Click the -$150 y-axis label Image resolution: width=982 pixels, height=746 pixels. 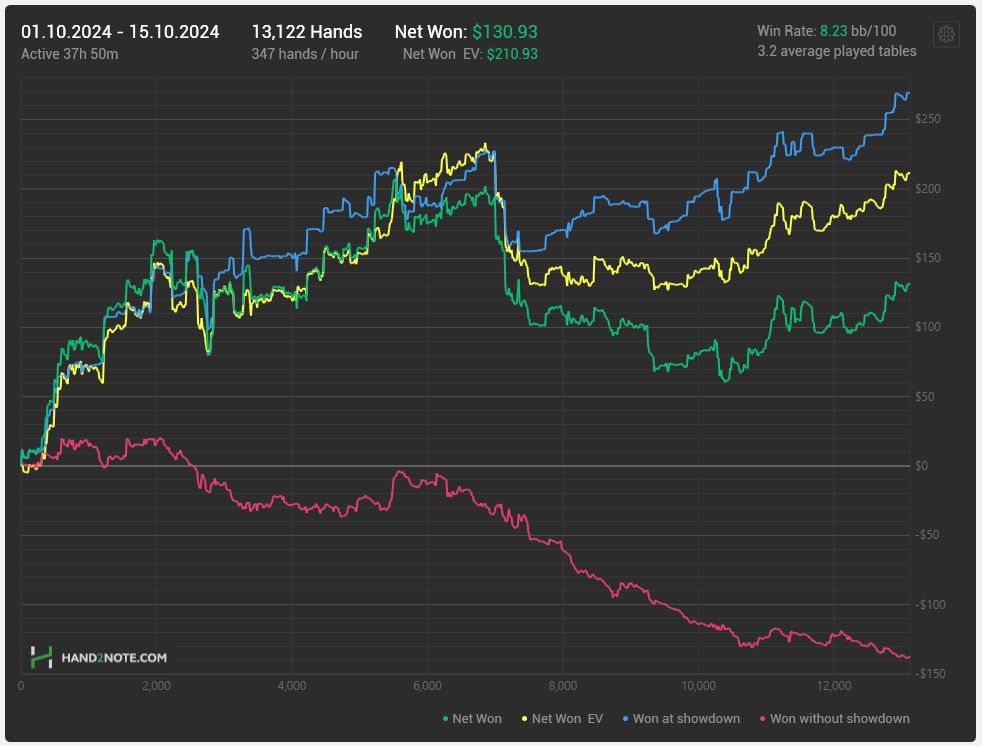[x=930, y=674]
